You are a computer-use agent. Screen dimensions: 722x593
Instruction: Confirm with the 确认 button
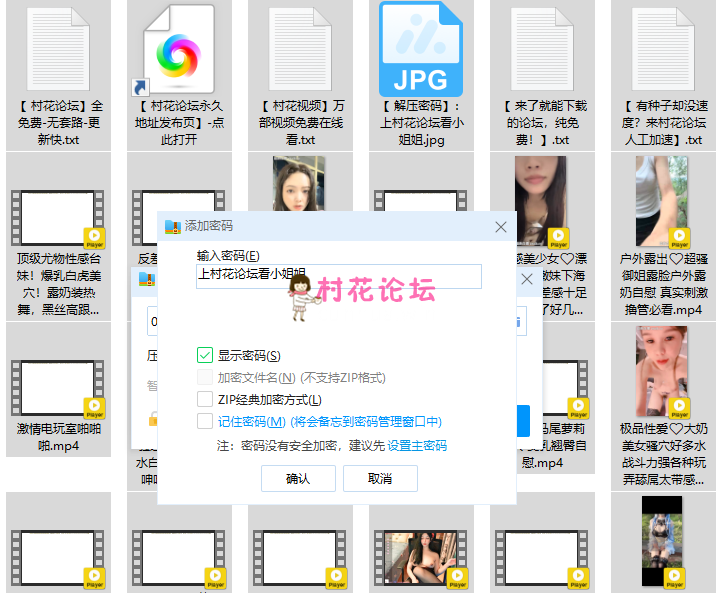point(298,478)
